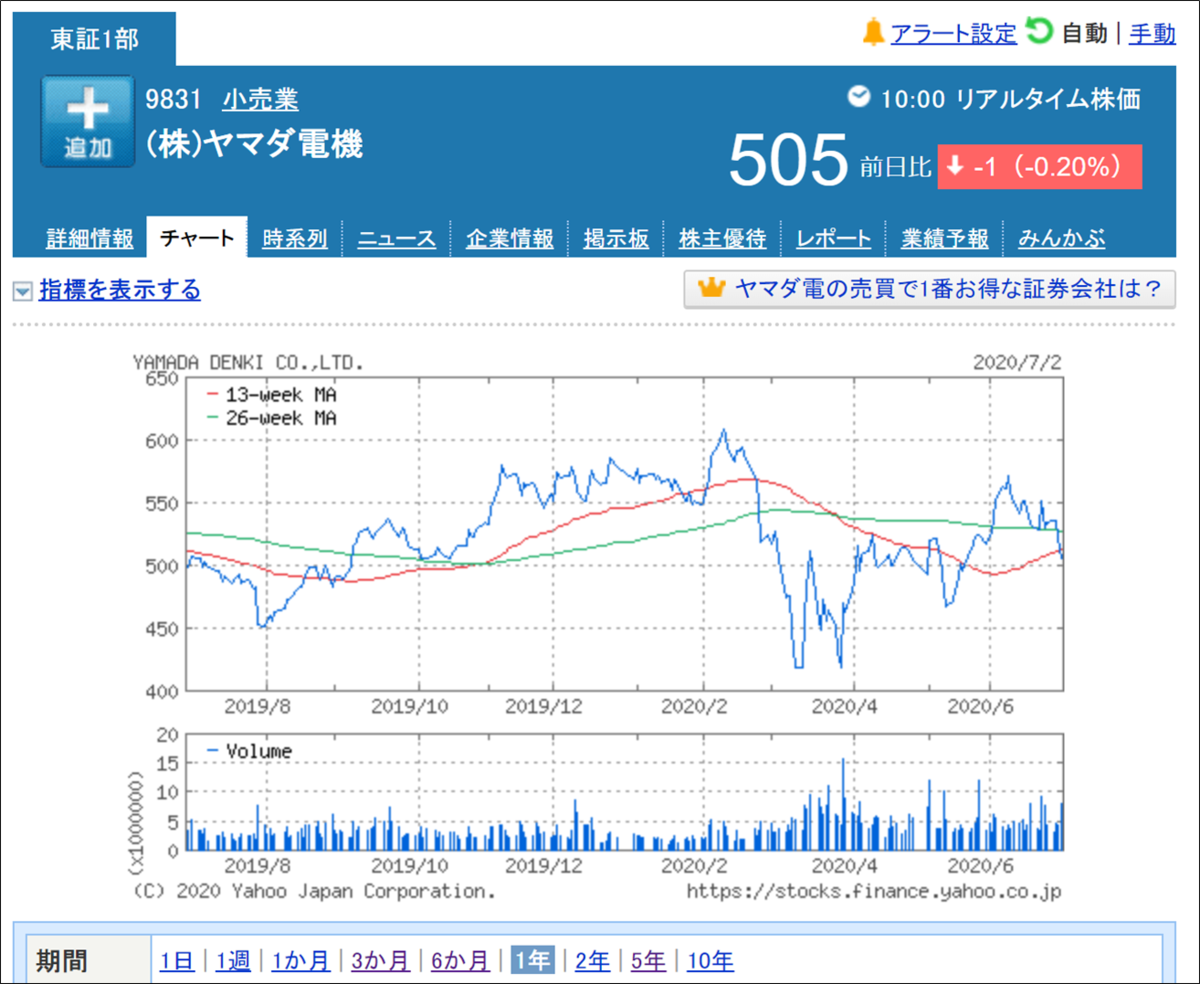
Task: Click the YAMADA DENKI CO.,LTD. chart title
Action: click(x=249, y=362)
